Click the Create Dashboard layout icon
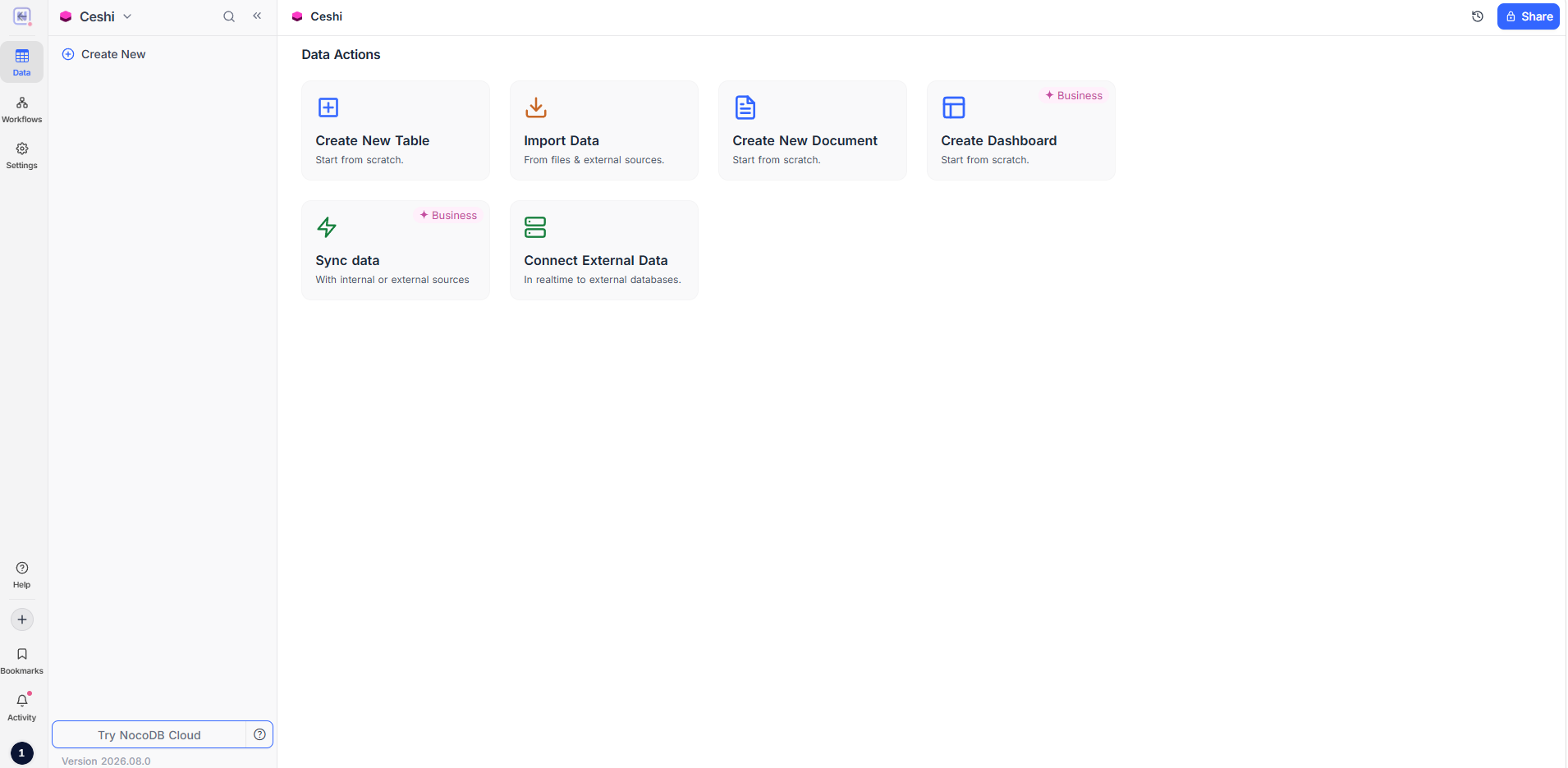The height and width of the screenshot is (768, 1568). (954, 107)
